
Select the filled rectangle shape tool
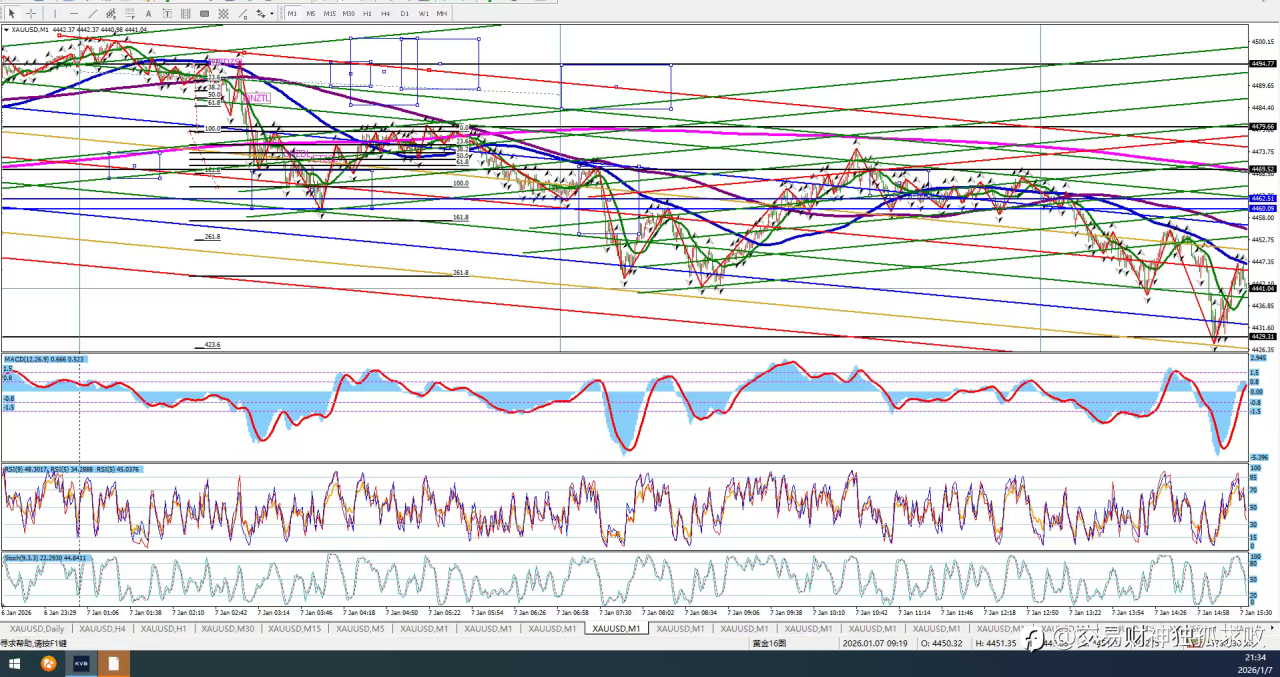click(205, 14)
